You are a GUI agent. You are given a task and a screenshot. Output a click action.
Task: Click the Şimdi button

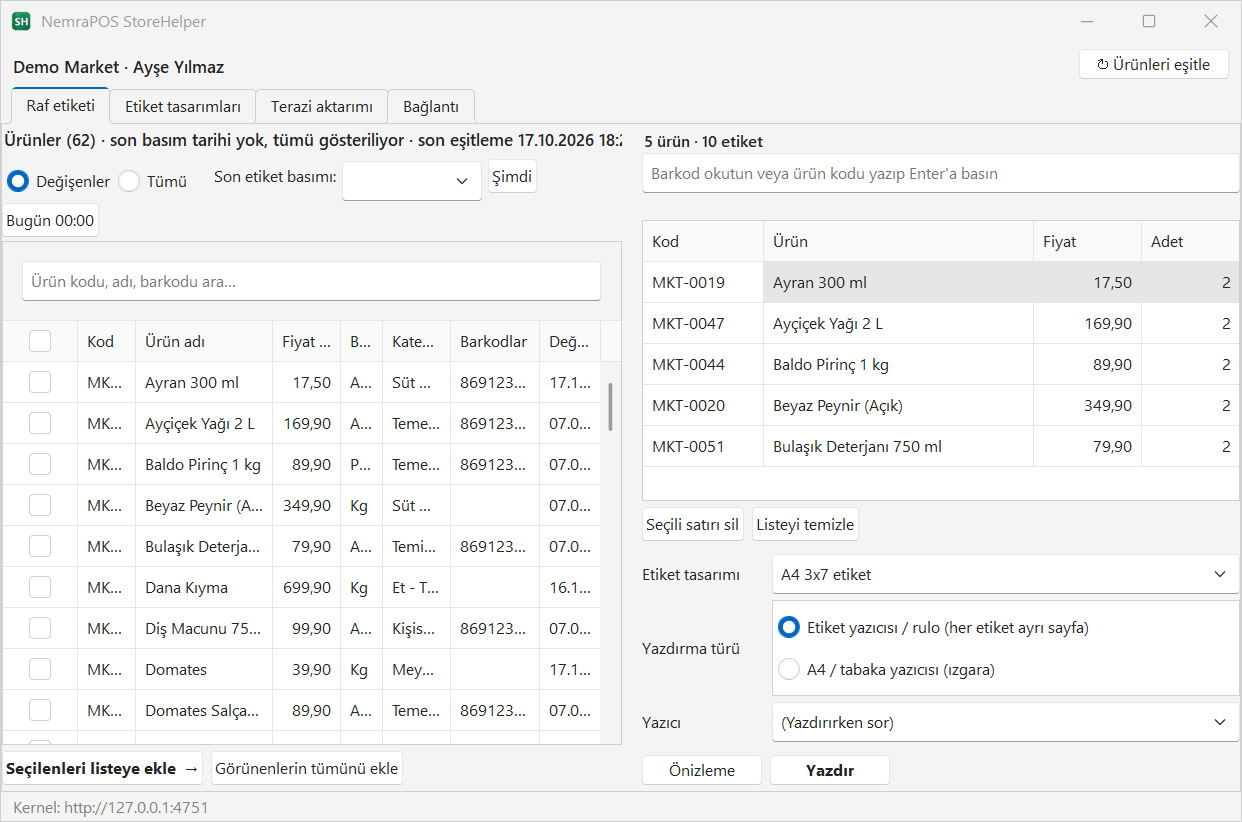[512, 177]
